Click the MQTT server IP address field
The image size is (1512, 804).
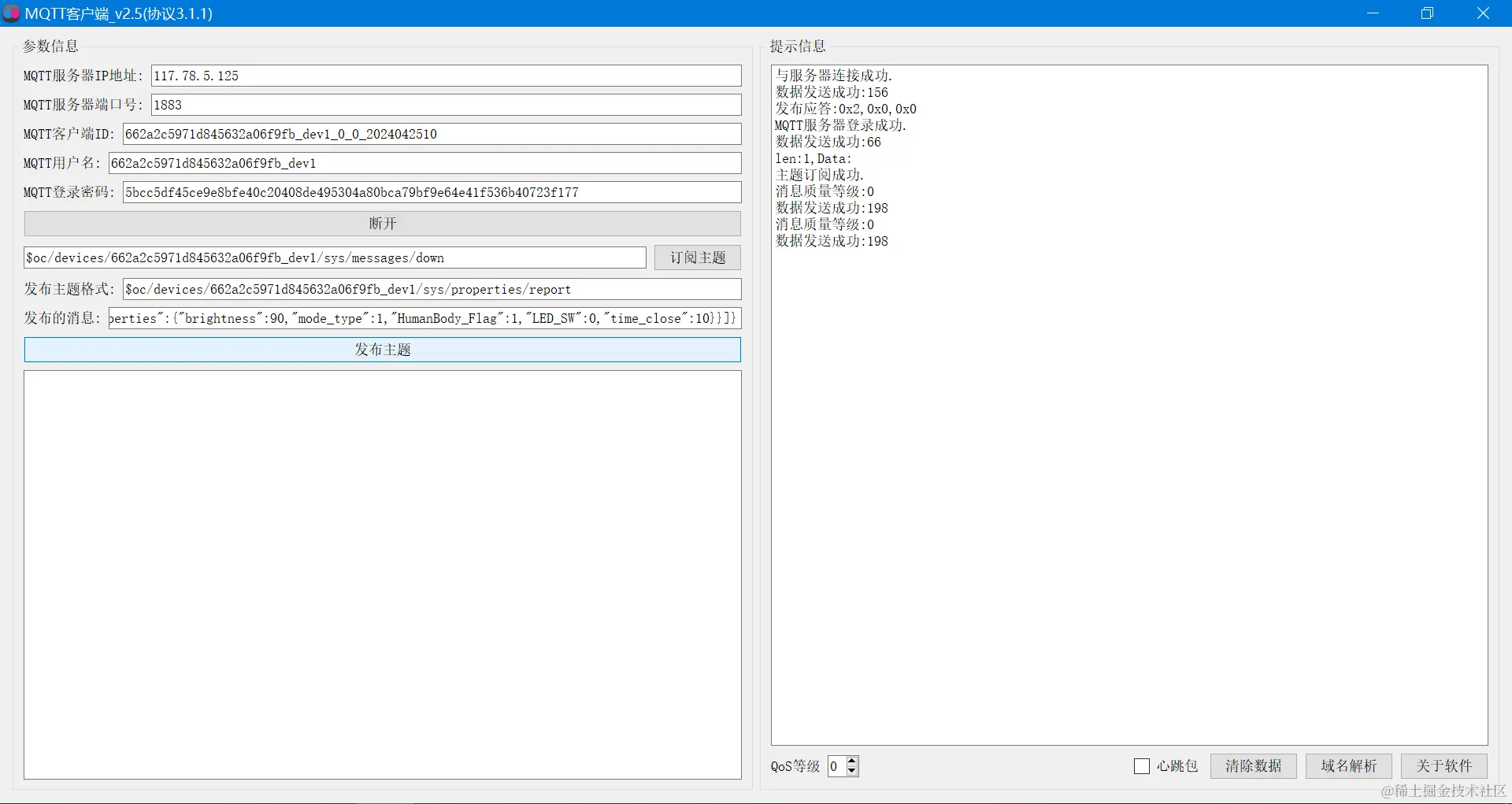(x=446, y=76)
